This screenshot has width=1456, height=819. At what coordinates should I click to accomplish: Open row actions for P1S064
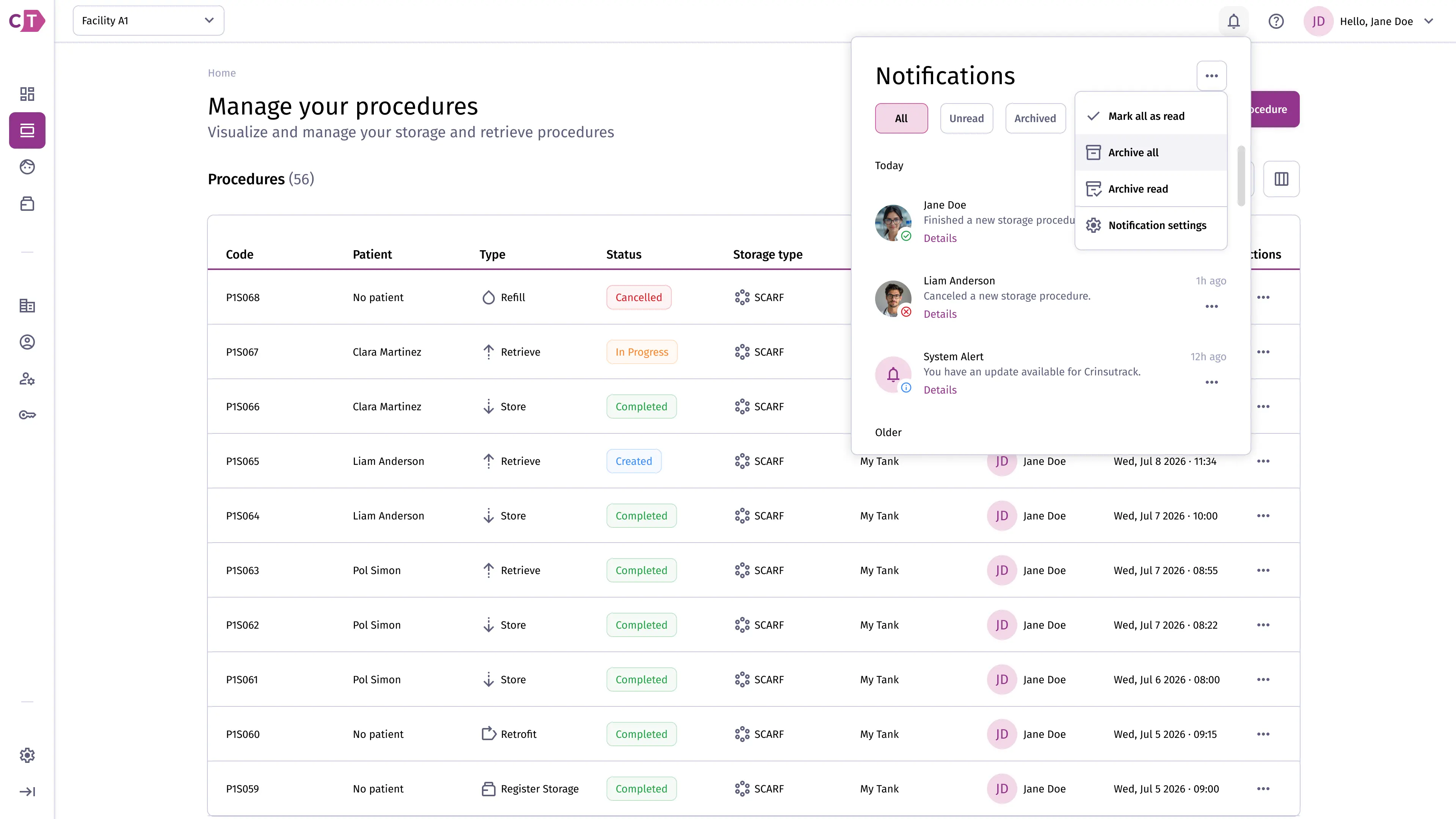[1263, 516]
